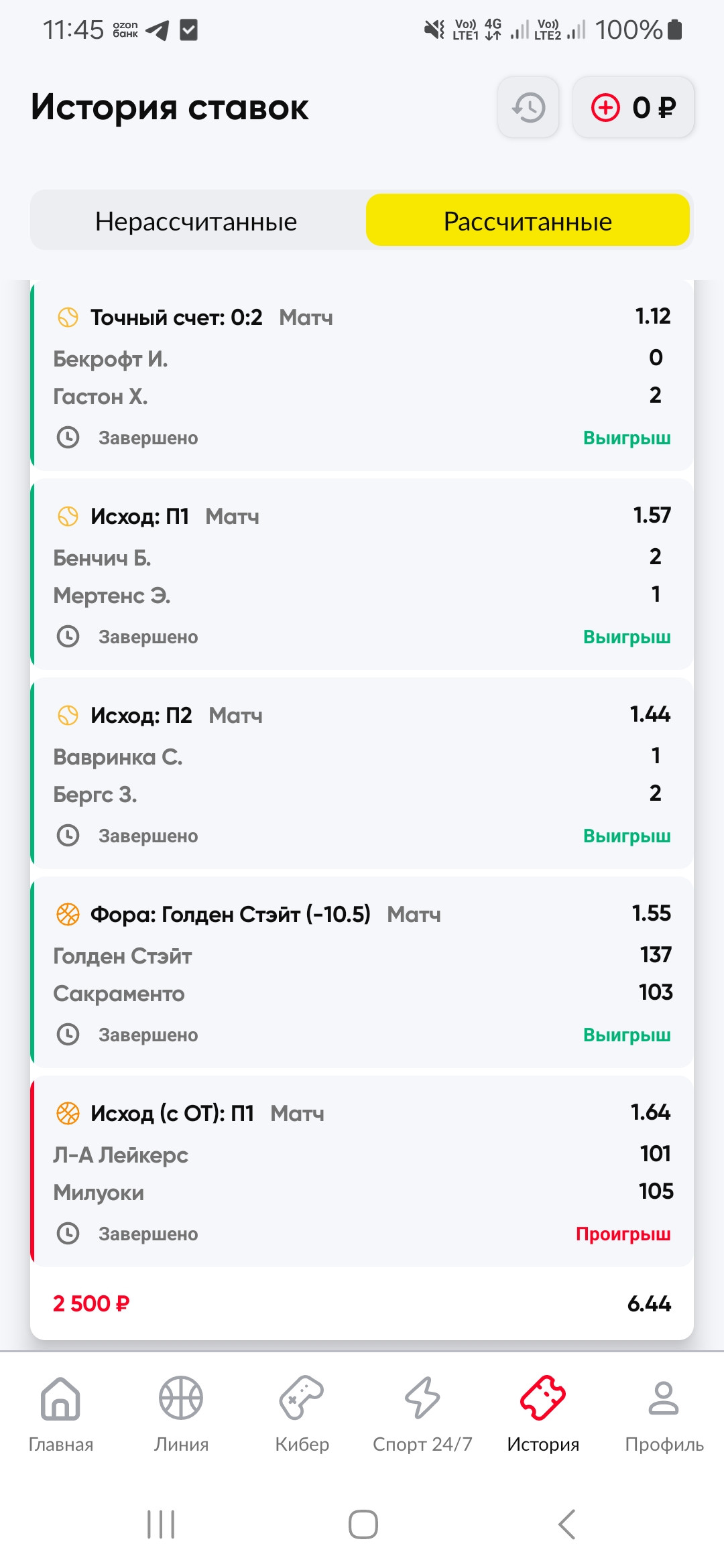
Task: Tap basketball icon beside Фора Голден Стэйт
Action: click(68, 914)
